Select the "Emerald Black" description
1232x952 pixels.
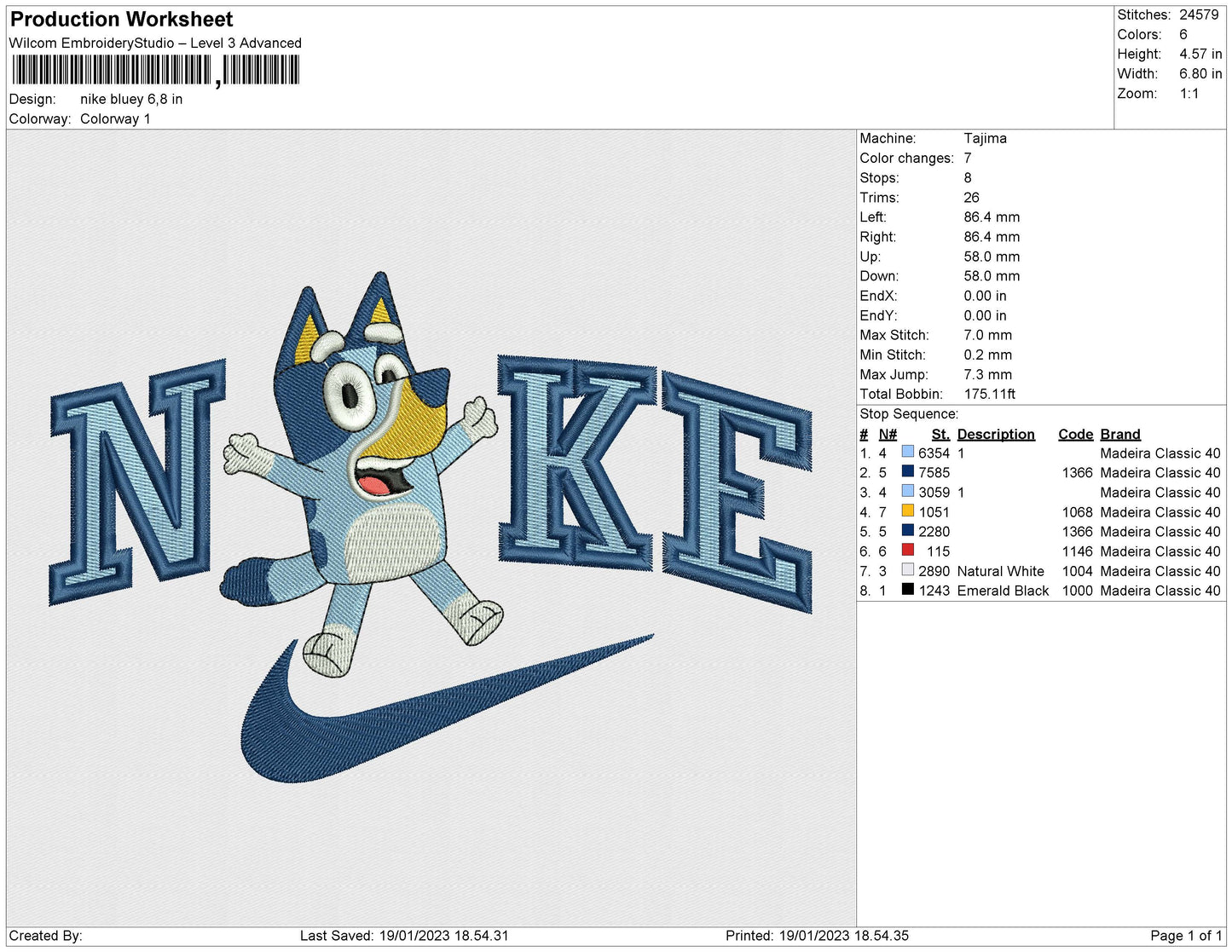point(1003,591)
